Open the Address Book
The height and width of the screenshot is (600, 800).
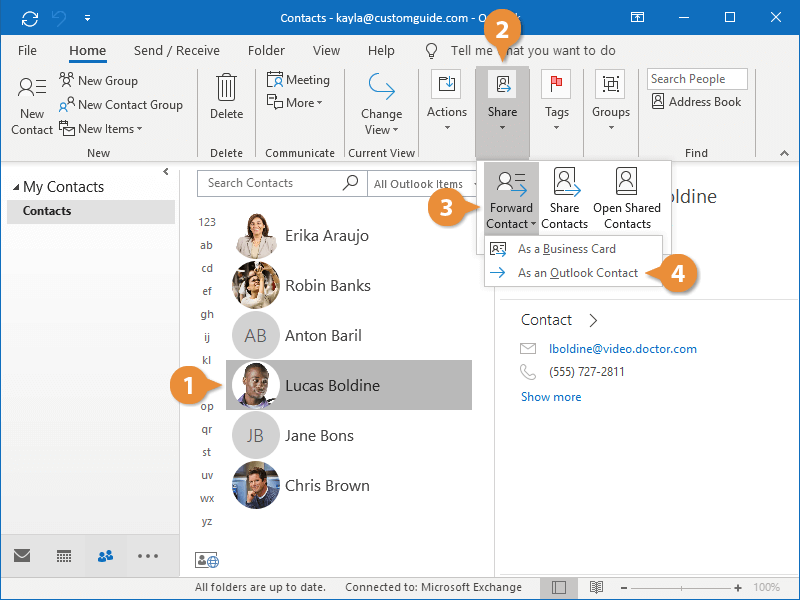(x=696, y=102)
